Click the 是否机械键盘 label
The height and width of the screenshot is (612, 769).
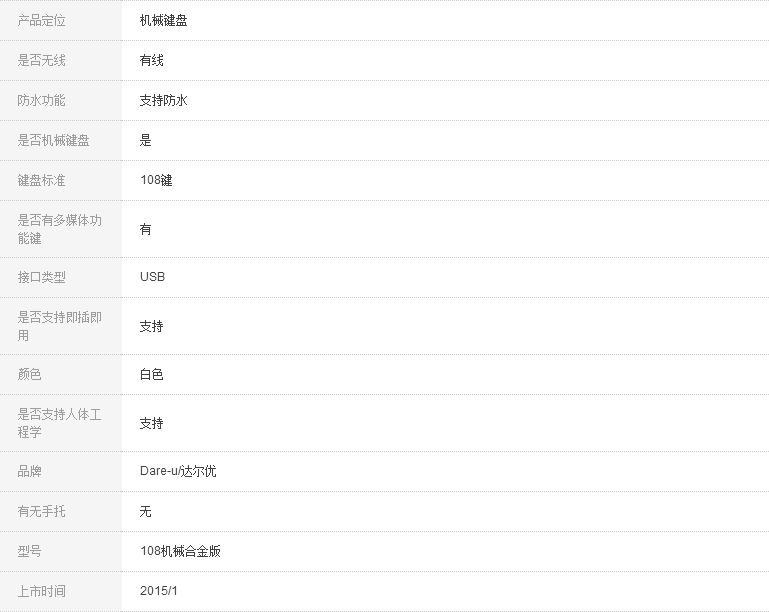[x=54, y=140]
